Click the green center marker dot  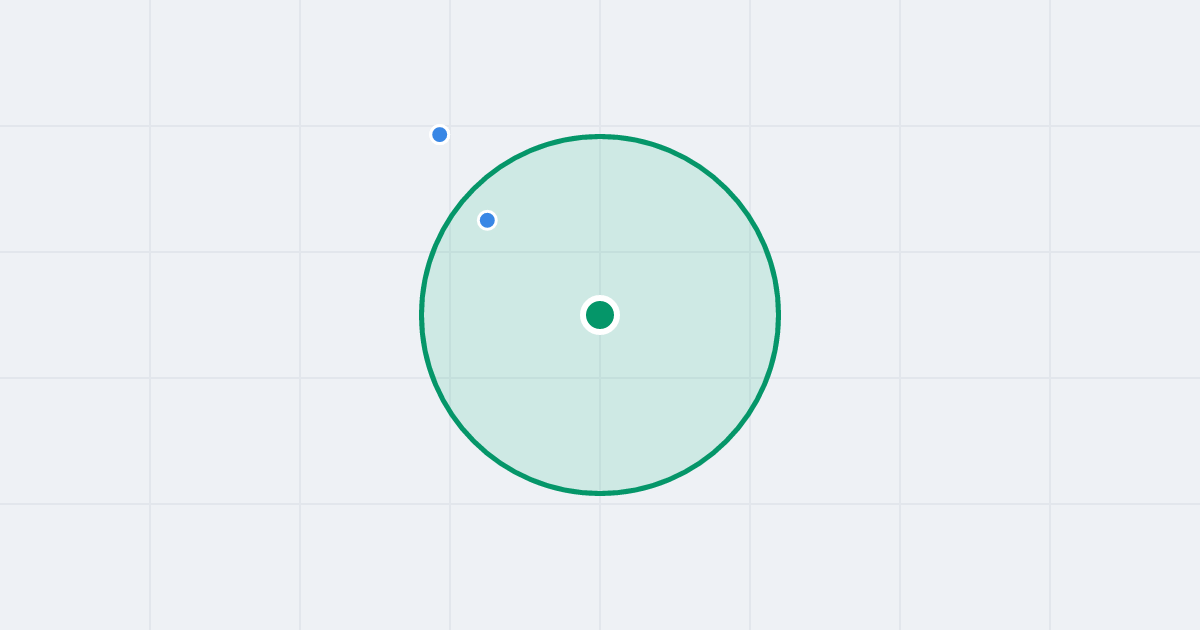tap(600, 315)
